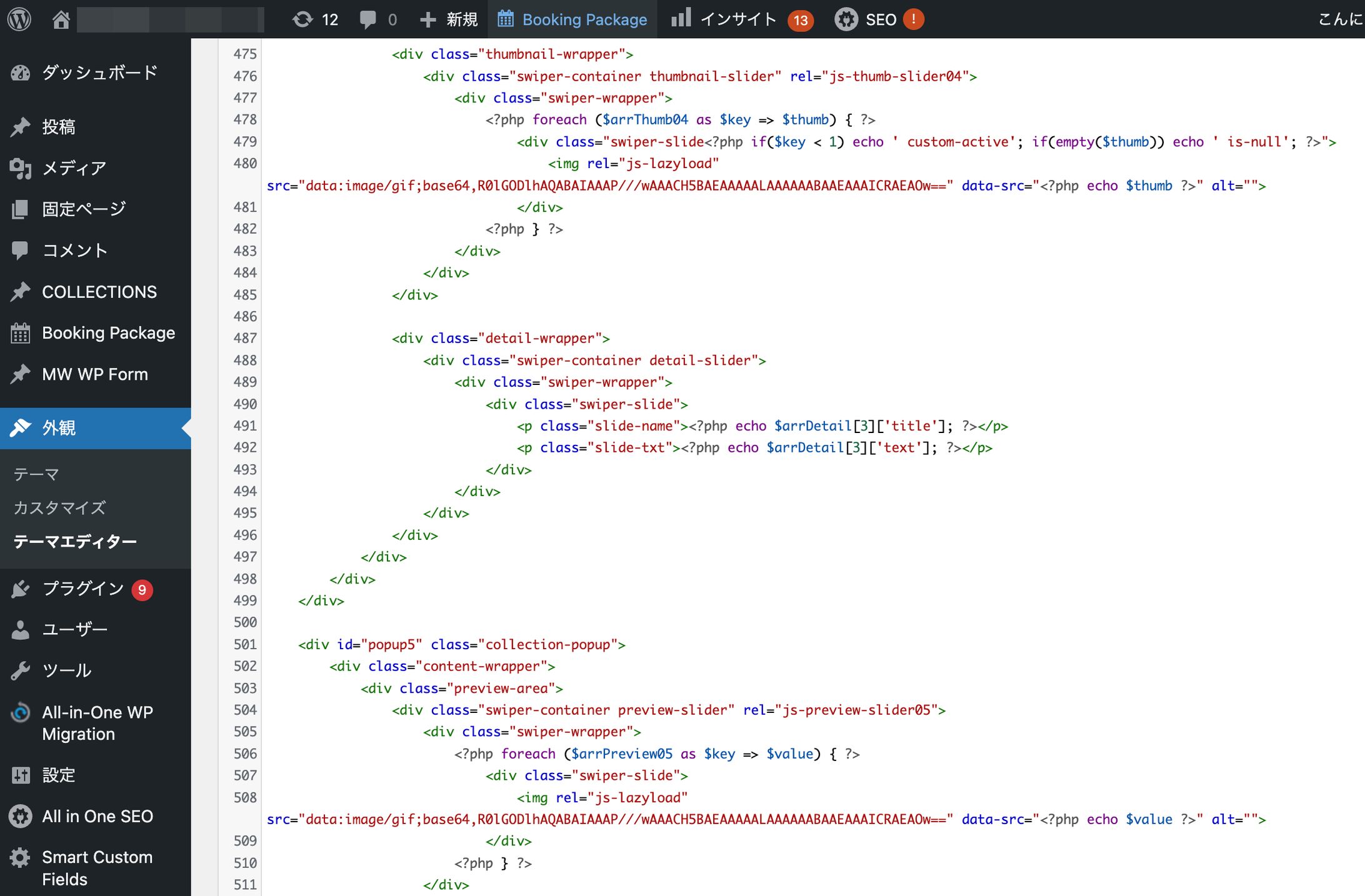Click the "detail-wrapper" class string
This screenshot has height=896, width=1365.
pos(540,338)
